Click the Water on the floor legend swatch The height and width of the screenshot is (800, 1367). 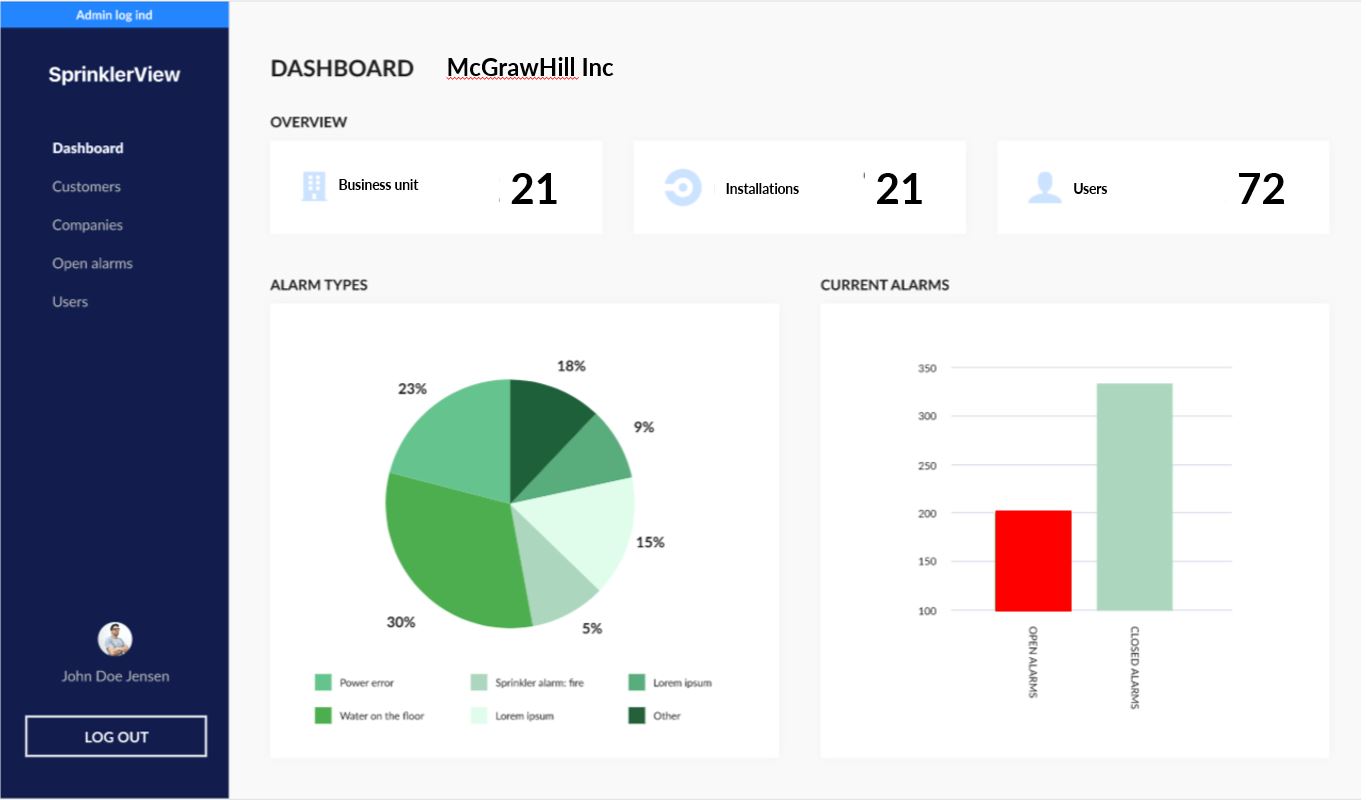click(323, 715)
